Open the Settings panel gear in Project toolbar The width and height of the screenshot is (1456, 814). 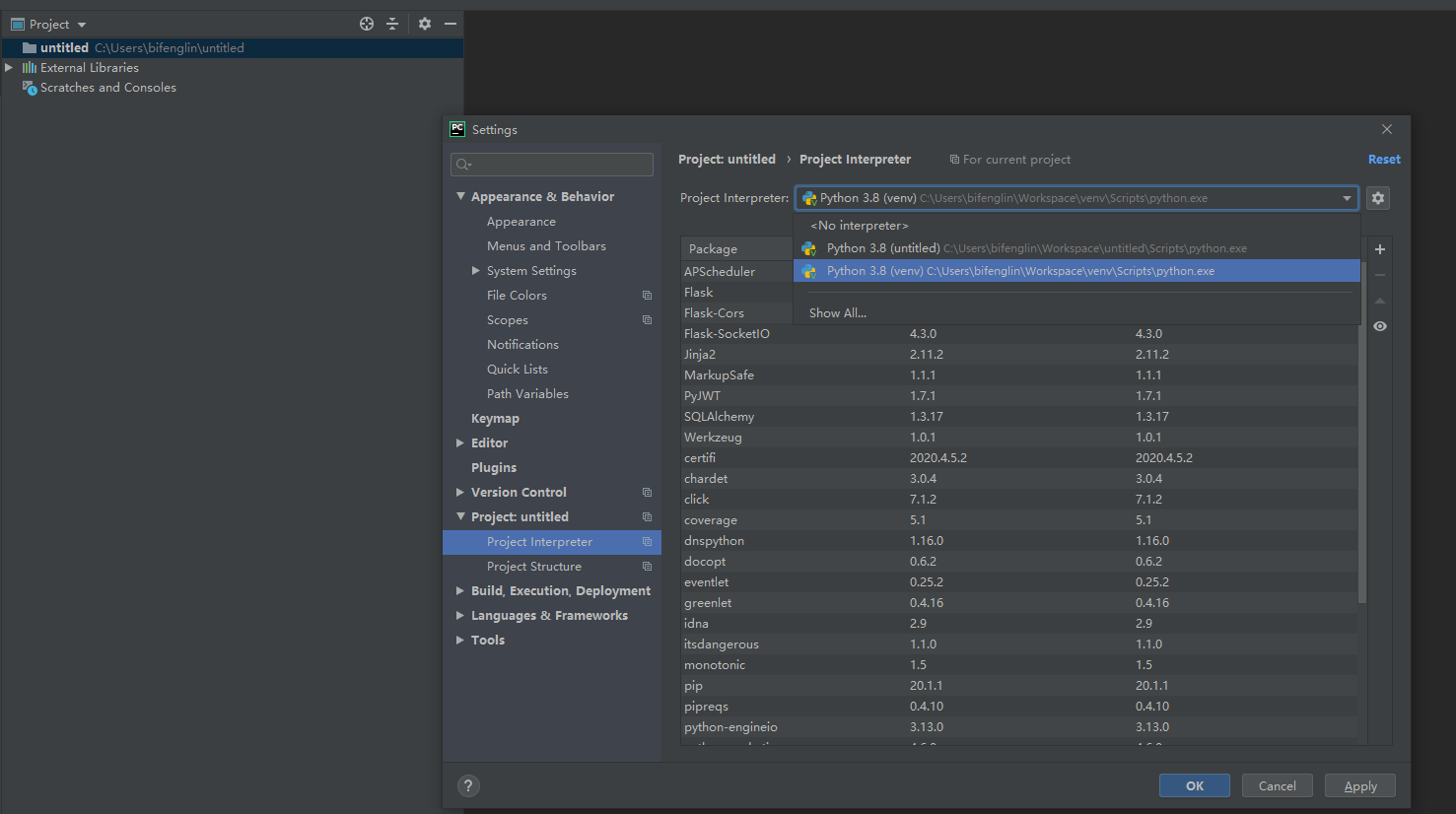[424, 24]
